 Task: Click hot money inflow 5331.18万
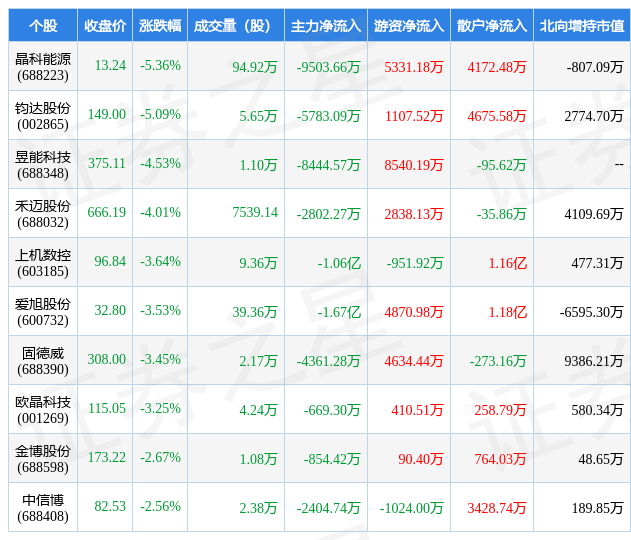(x=414, y=67)
